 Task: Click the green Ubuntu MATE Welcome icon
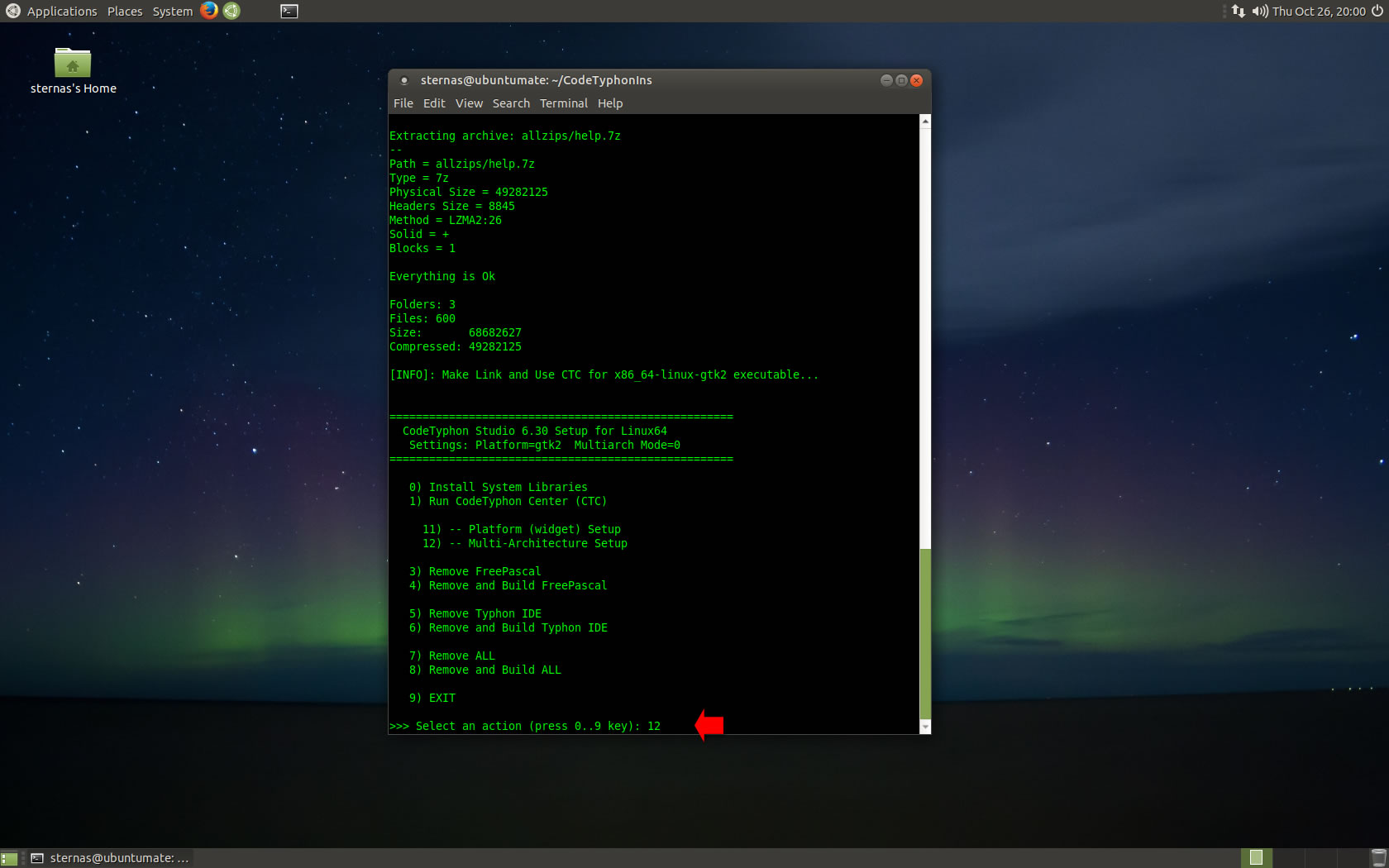click(x=231, y=11)
